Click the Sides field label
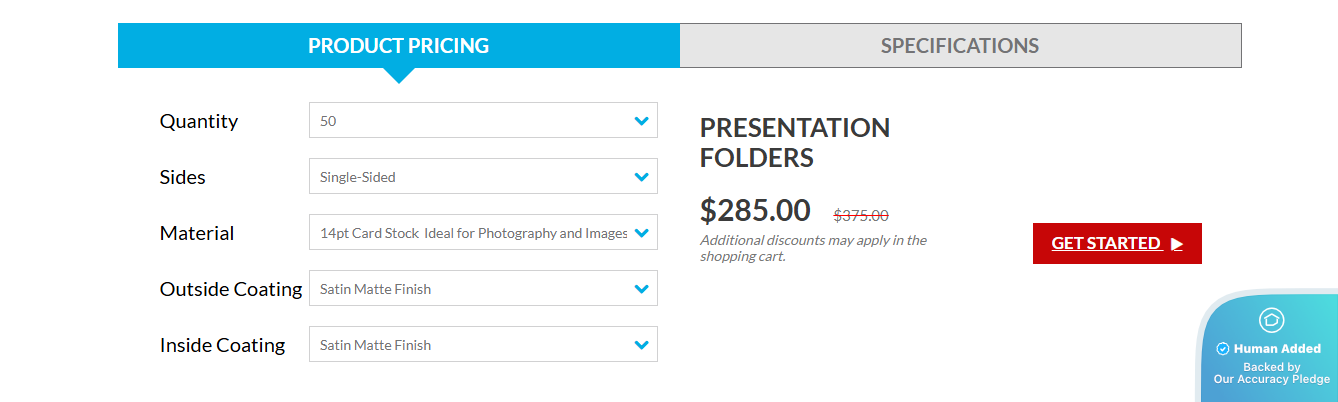1338x402 pixels. (182, 177)
